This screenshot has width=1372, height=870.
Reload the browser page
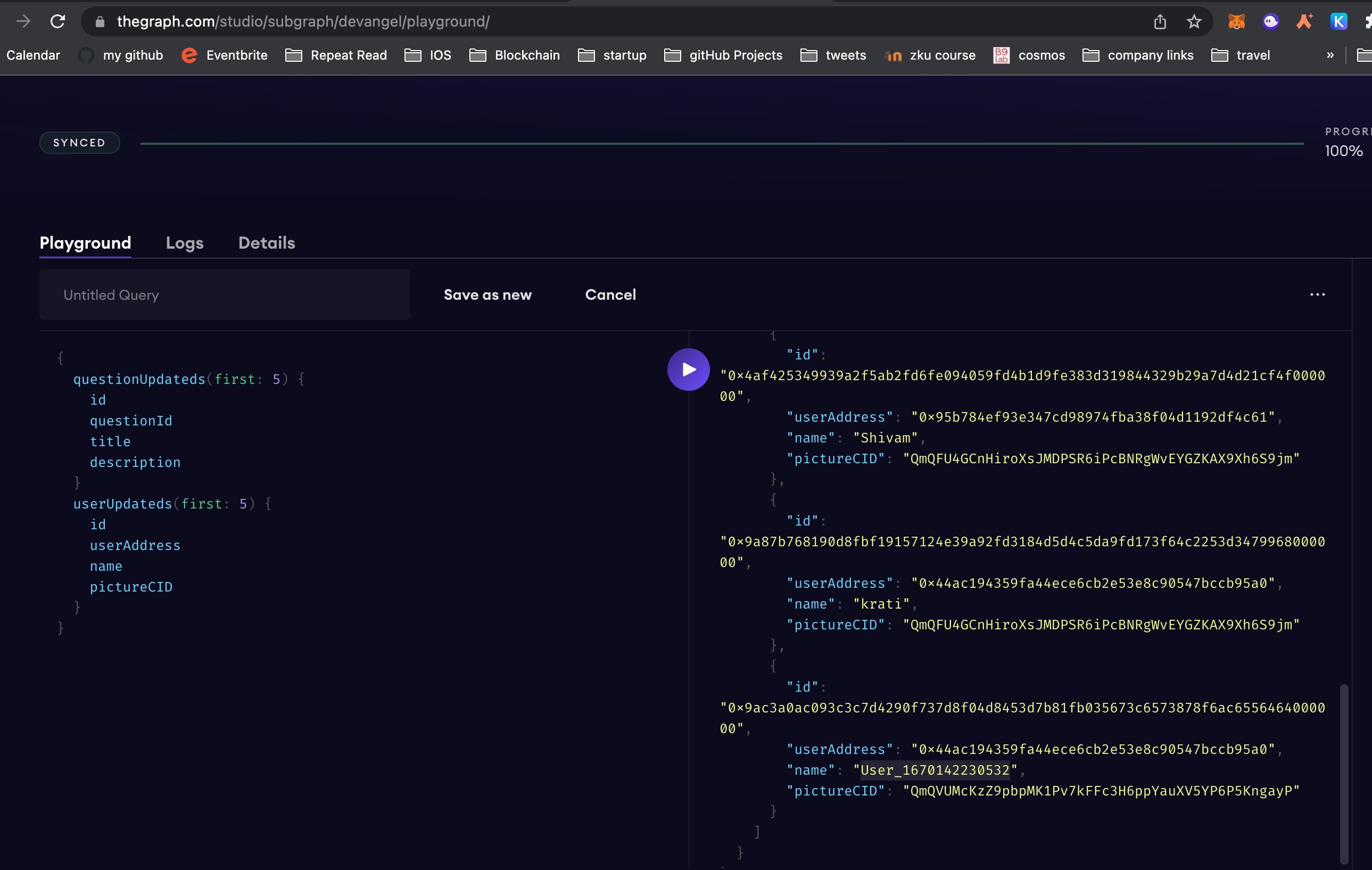tap(57, 22)
